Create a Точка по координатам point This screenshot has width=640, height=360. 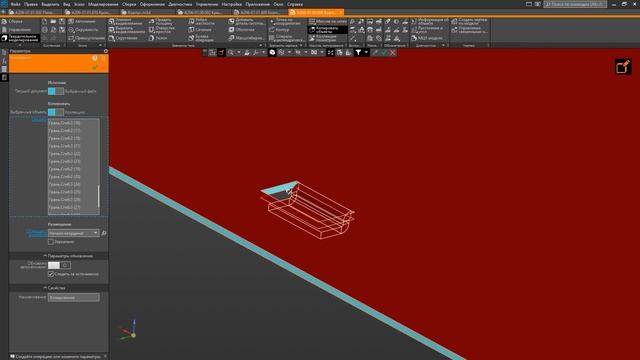click(x=285, y=21)
